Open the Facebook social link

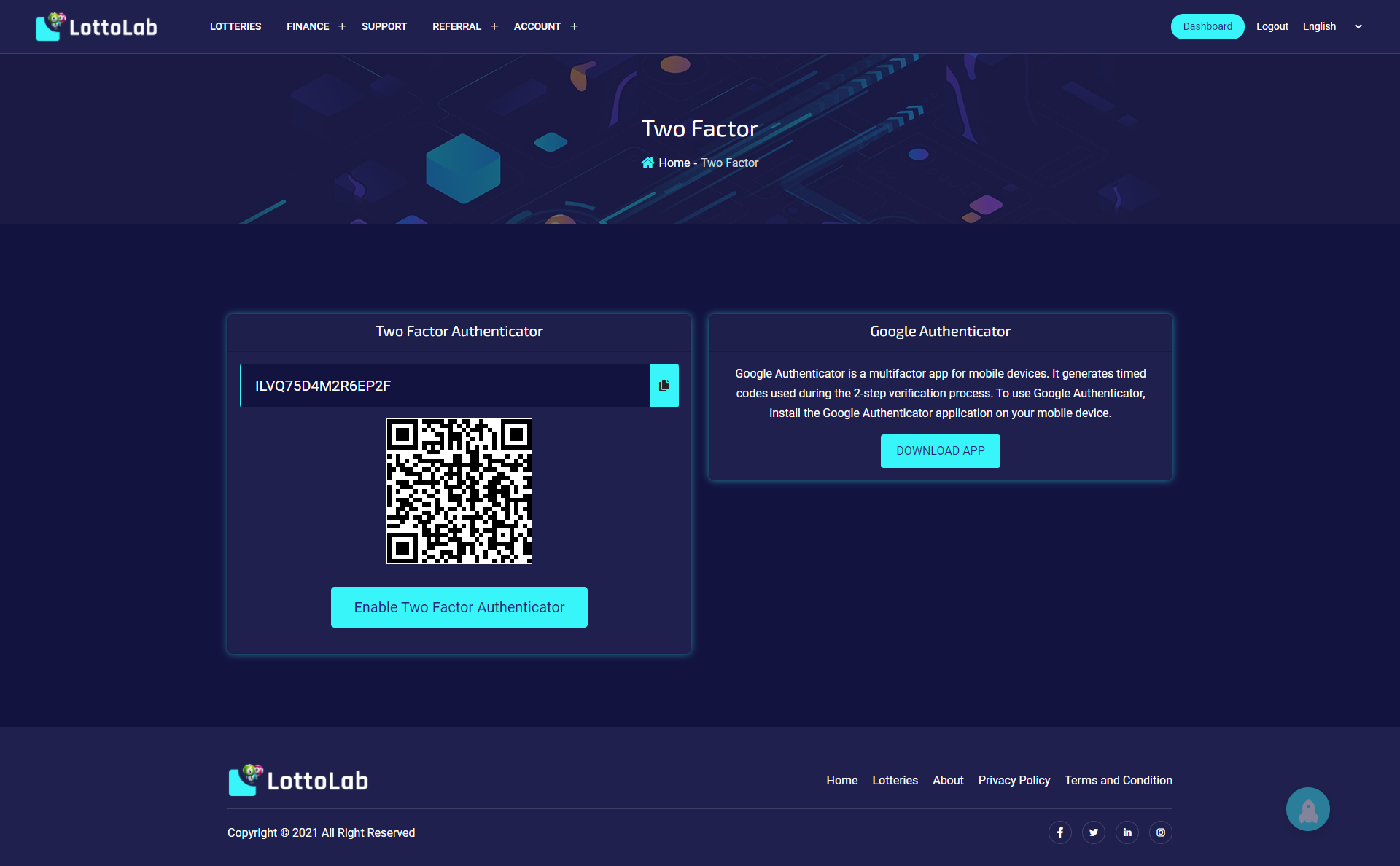tap(1059, 832)
